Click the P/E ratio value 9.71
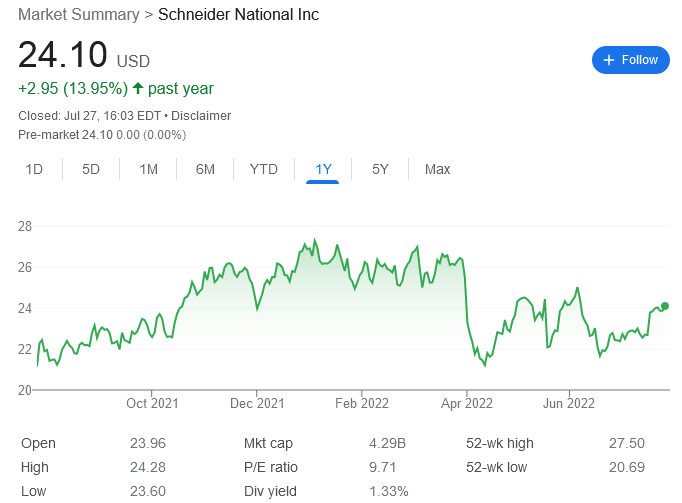The height and width of the screenshot is (503, 682). [383, 467]
